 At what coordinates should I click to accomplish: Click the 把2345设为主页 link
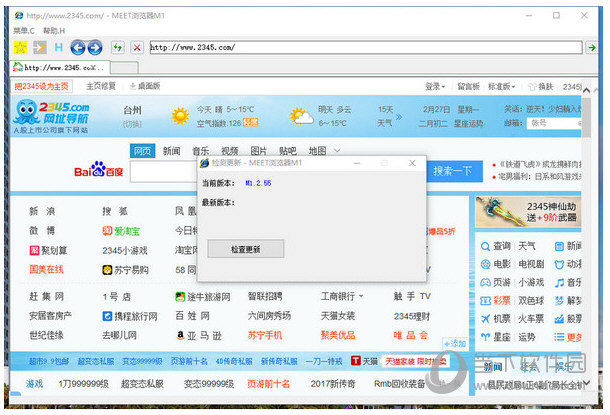43,86
